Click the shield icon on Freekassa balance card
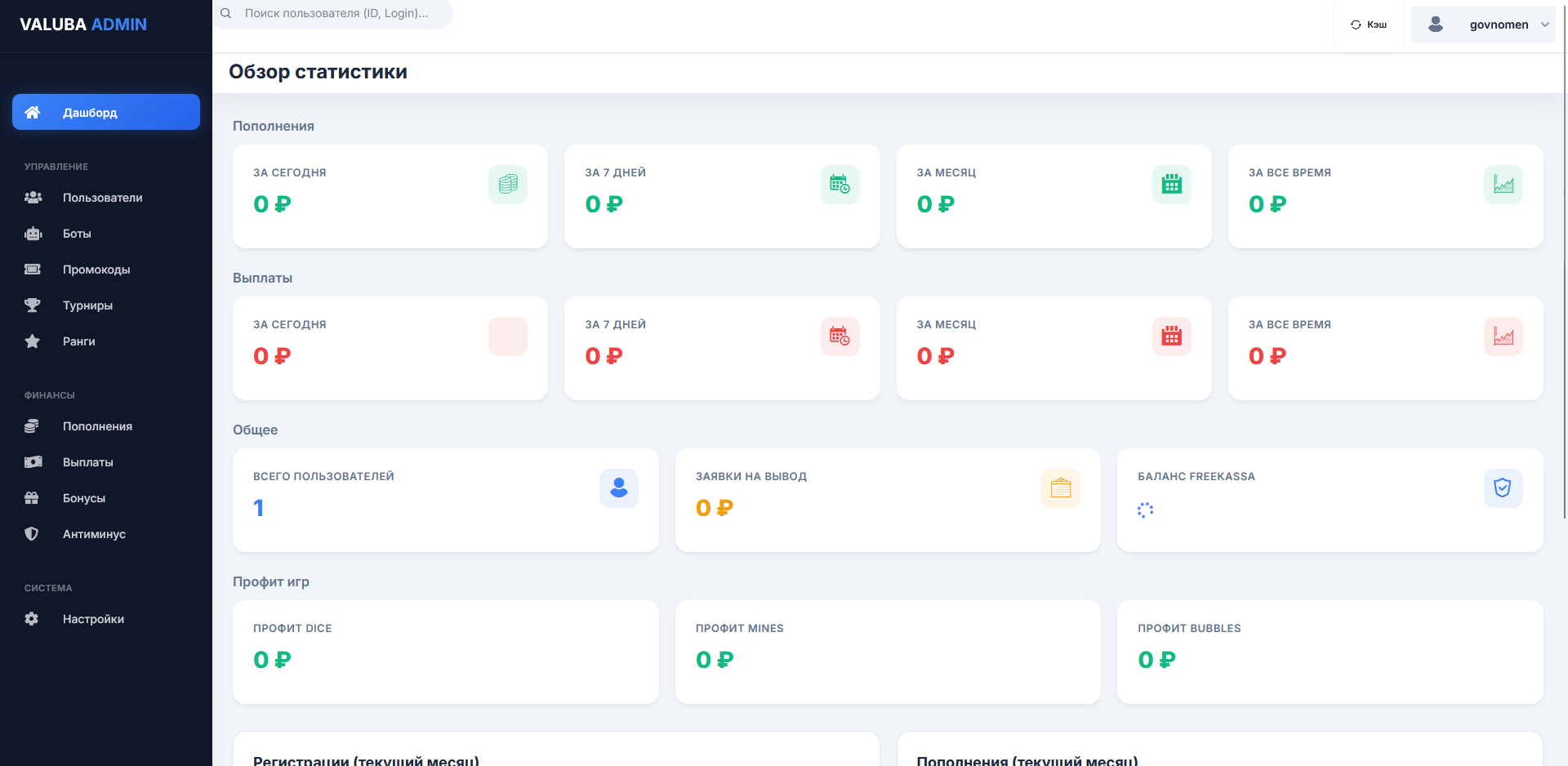This screenshot has height=766, width=1568. point(1503,488)
